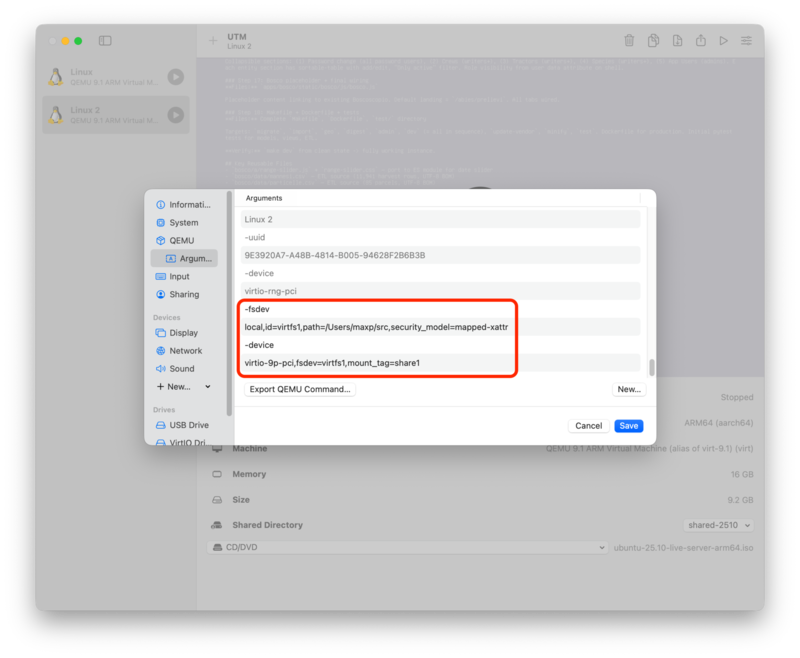Share the VM via the share toolbar icon

pyautogui.click(x=701, y=41)
